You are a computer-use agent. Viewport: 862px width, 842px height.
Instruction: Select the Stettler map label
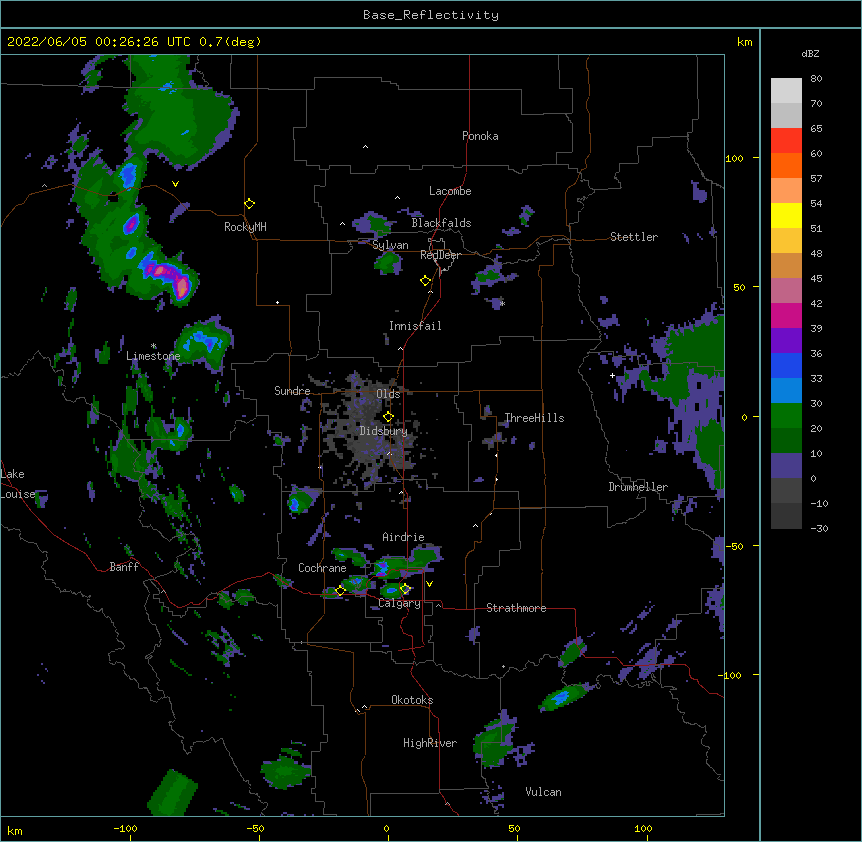[x=633, y=237]
